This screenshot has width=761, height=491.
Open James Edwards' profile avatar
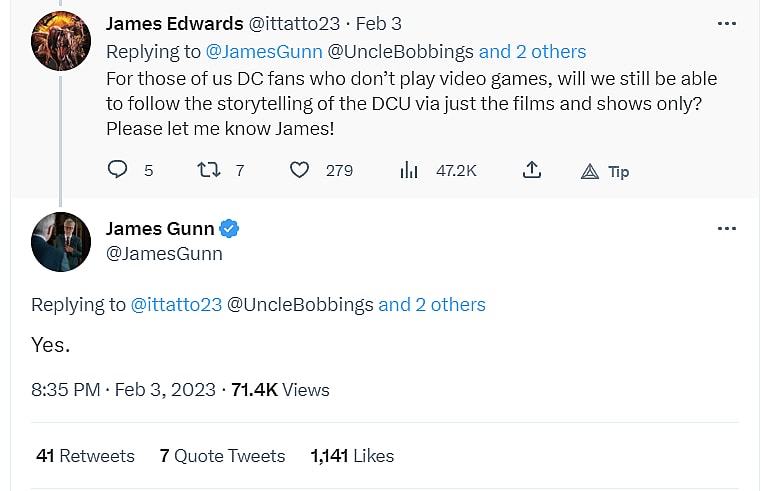click(61, 40)
